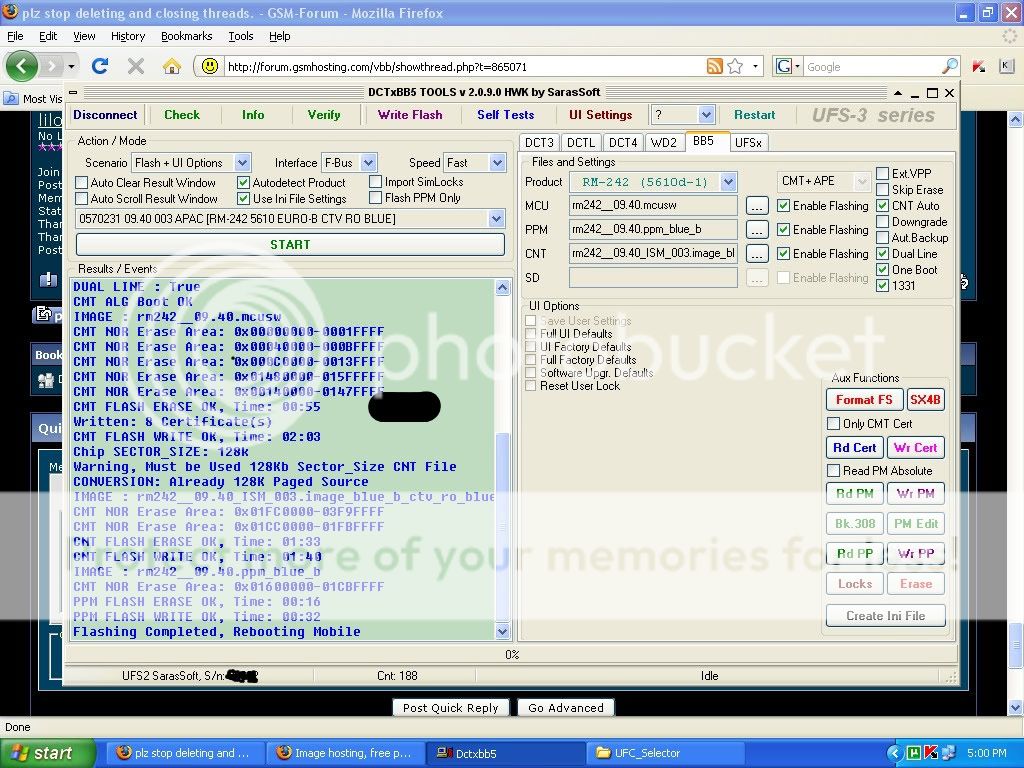Click the Firefox address bar URL
Screen dimensions: 1024x768
tap(377, 67)
